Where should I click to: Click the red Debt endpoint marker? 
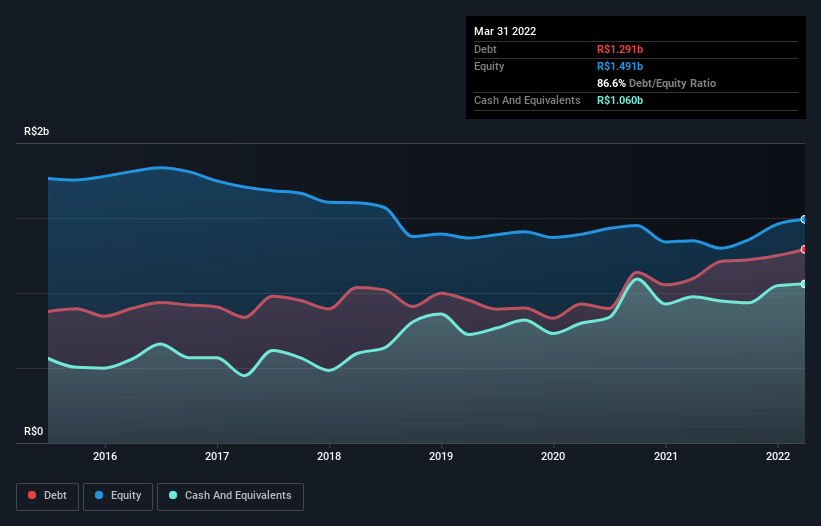804,250
